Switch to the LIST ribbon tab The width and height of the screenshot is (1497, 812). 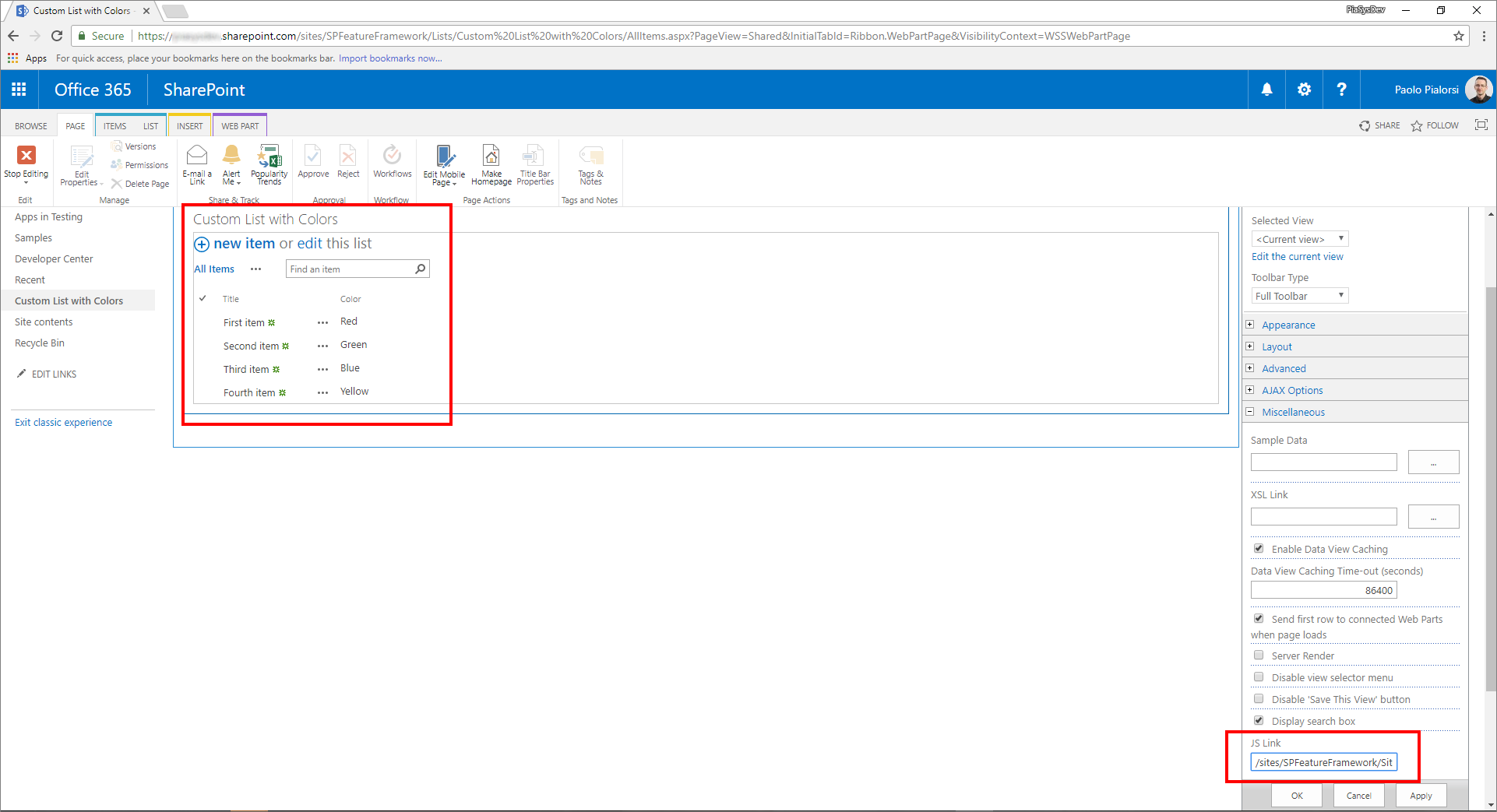150,126
